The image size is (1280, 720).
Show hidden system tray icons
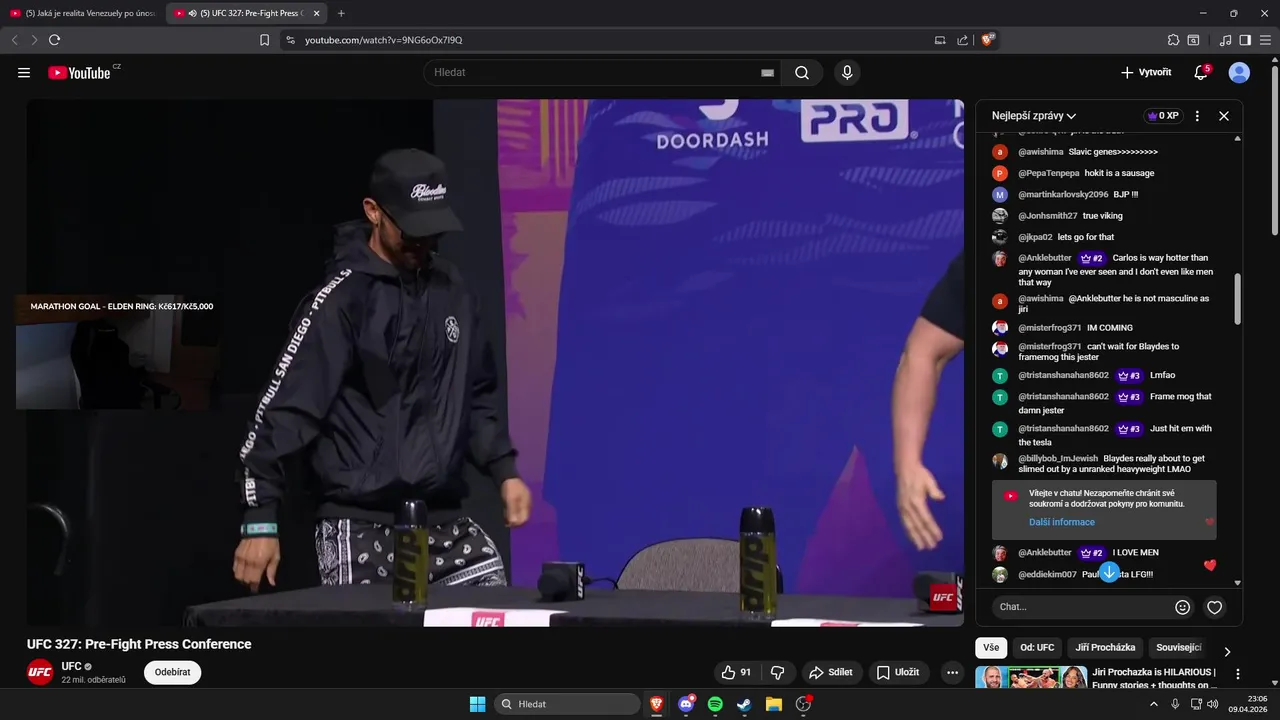[x=1153, y=704]
